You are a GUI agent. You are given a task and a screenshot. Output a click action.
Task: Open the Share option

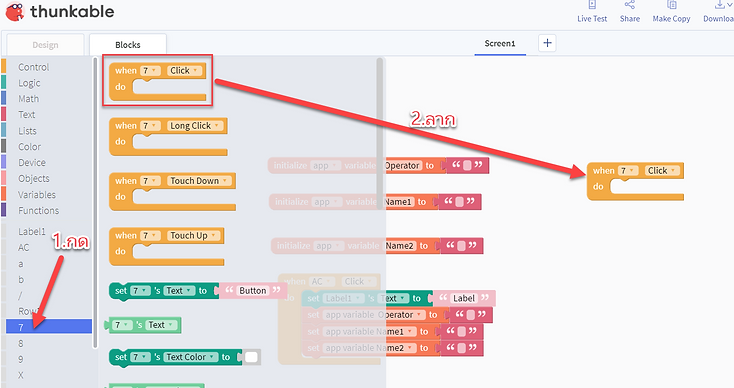(x=630, y=12)
